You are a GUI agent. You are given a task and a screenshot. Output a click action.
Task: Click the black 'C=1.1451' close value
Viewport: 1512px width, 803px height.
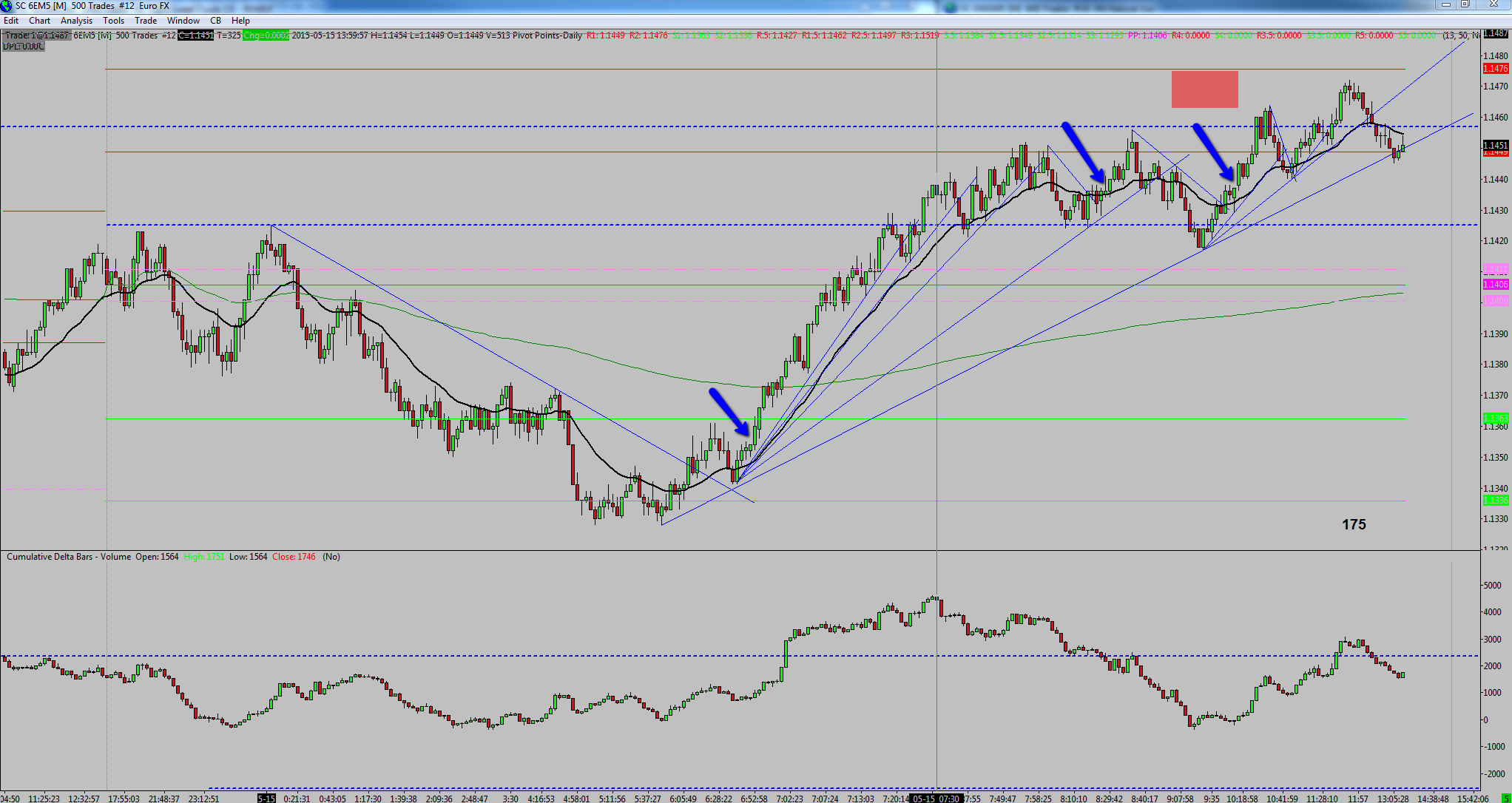196,35
